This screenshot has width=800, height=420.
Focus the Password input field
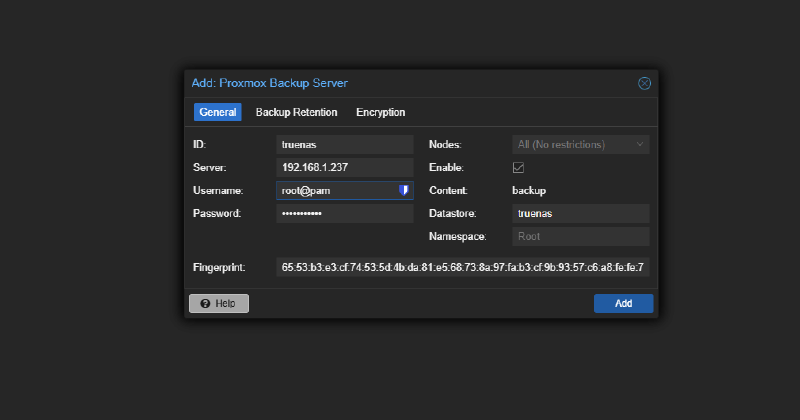[345, 213]
